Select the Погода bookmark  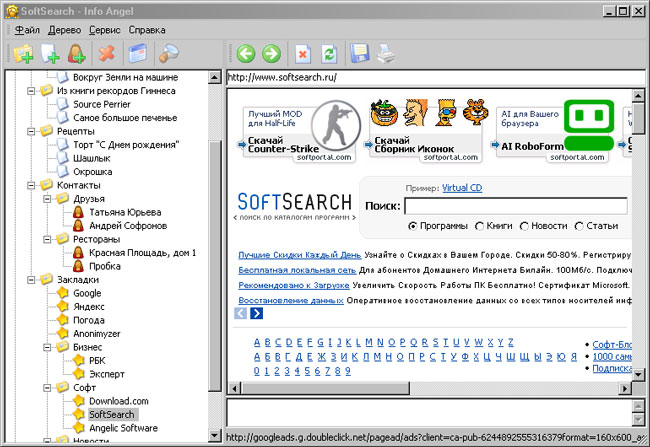[88, 320]
